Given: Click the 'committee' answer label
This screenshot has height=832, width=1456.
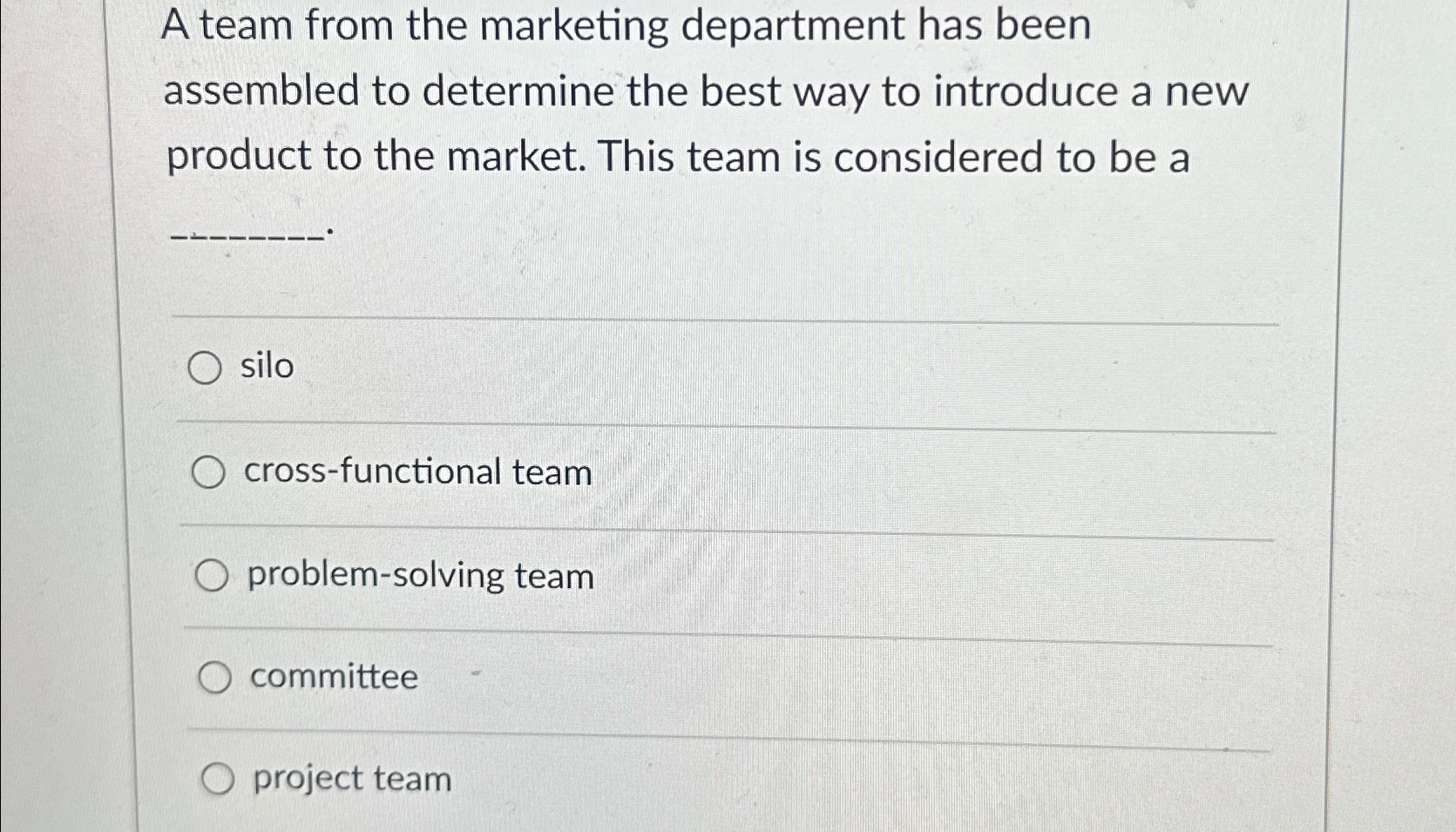Looking at the screenshot, I should click(x=332, y=676).
